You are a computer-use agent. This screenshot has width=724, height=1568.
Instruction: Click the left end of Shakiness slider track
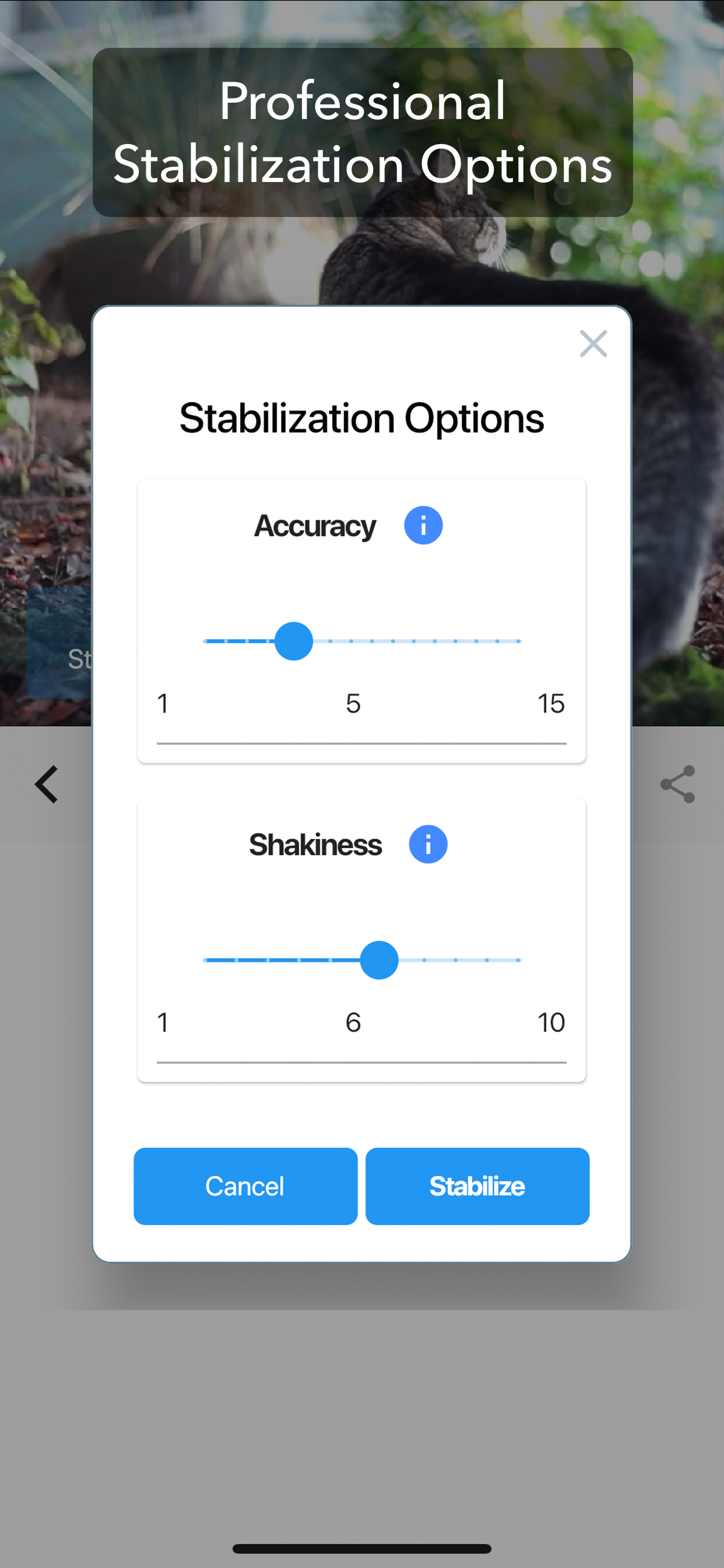coord(206,960)
